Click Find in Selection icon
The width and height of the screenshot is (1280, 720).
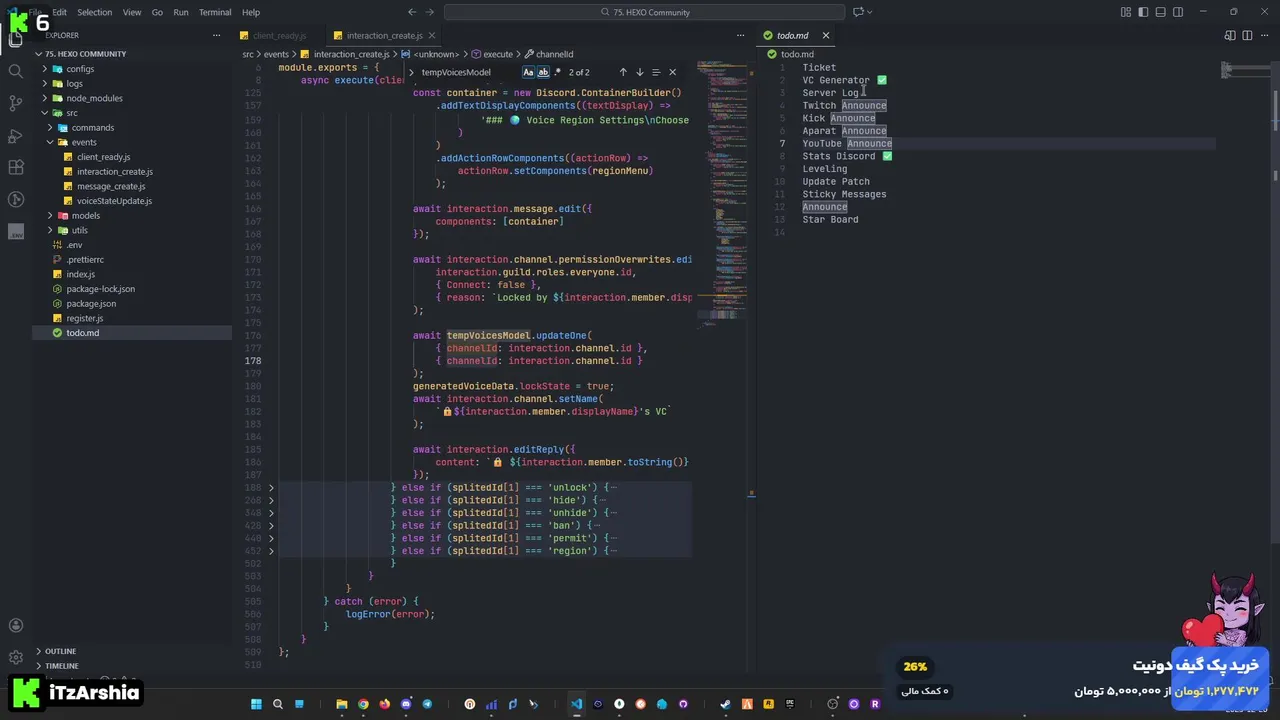pos(656,72)
